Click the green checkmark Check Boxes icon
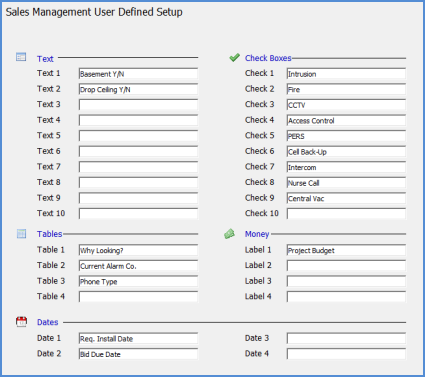Viewport: 425px width, 377px height. pyautogui.click(x=234, y=58)
